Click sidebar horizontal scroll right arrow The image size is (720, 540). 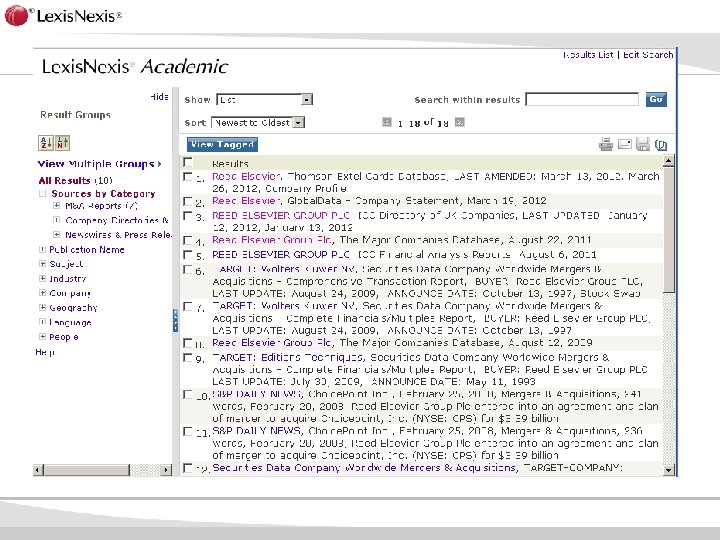click(166, 470)
